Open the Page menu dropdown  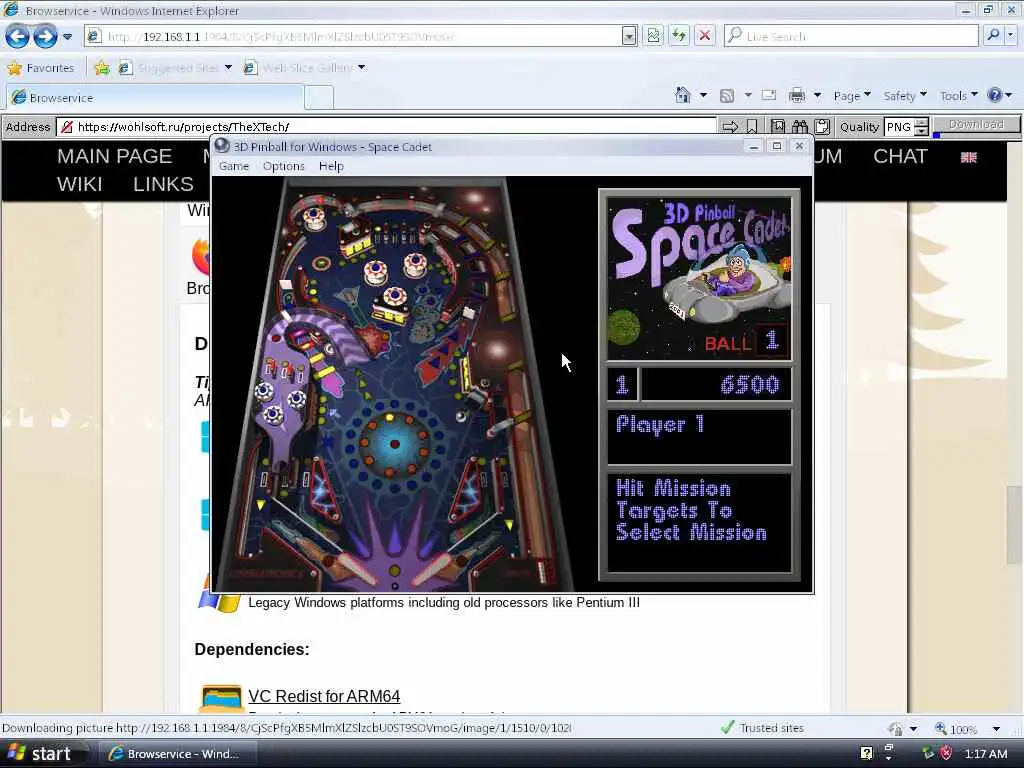click(852, 96)
